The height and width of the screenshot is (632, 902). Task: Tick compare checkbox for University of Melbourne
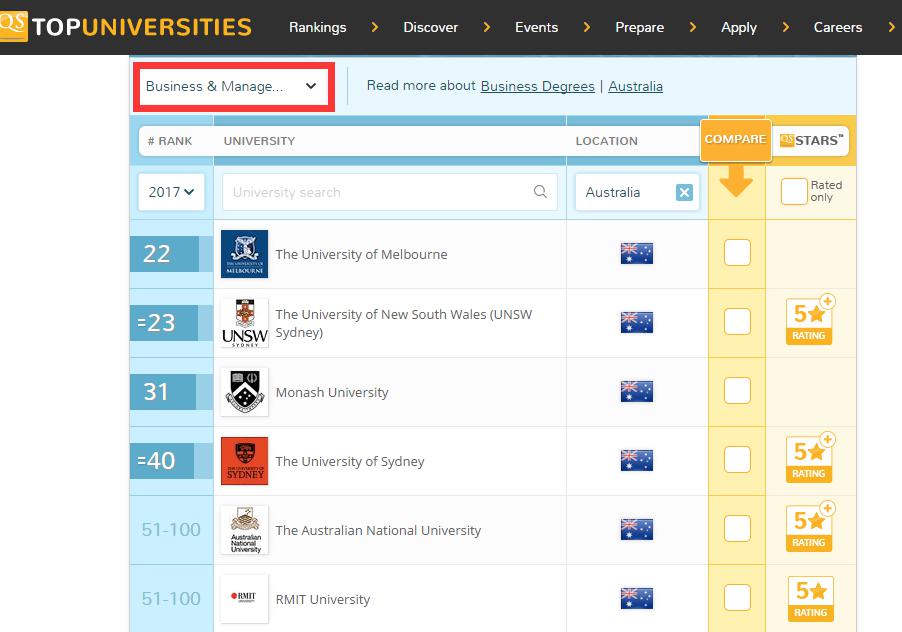pos(737,253)
